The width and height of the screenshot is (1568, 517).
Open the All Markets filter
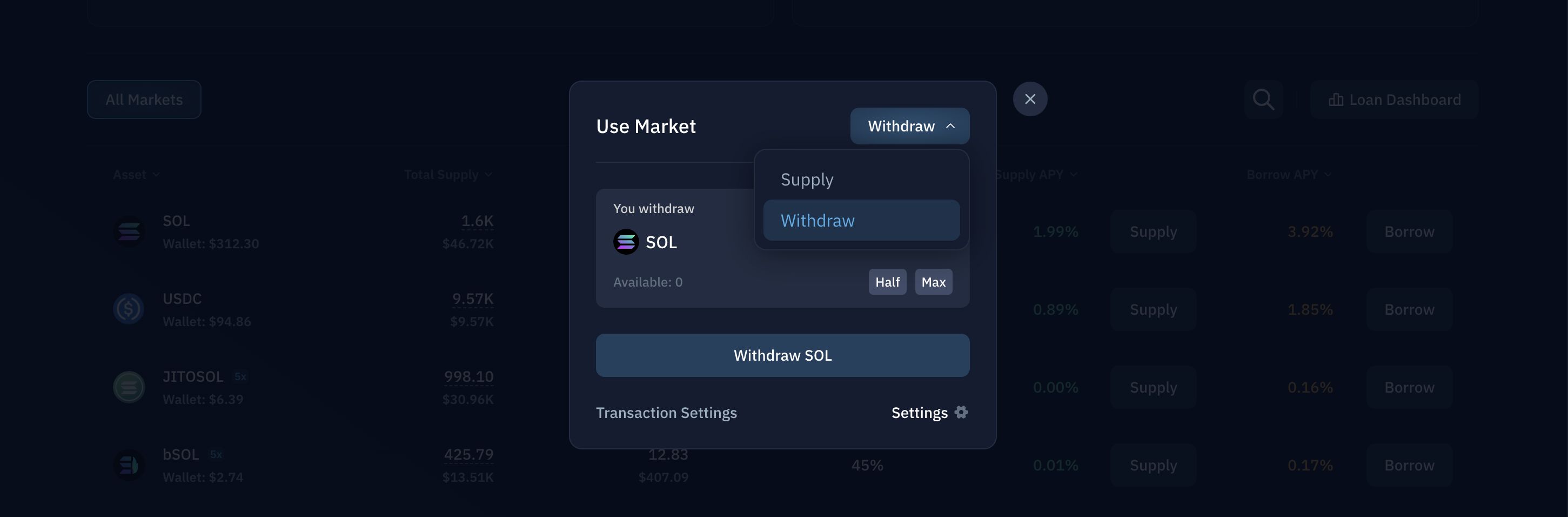point(144,100)
